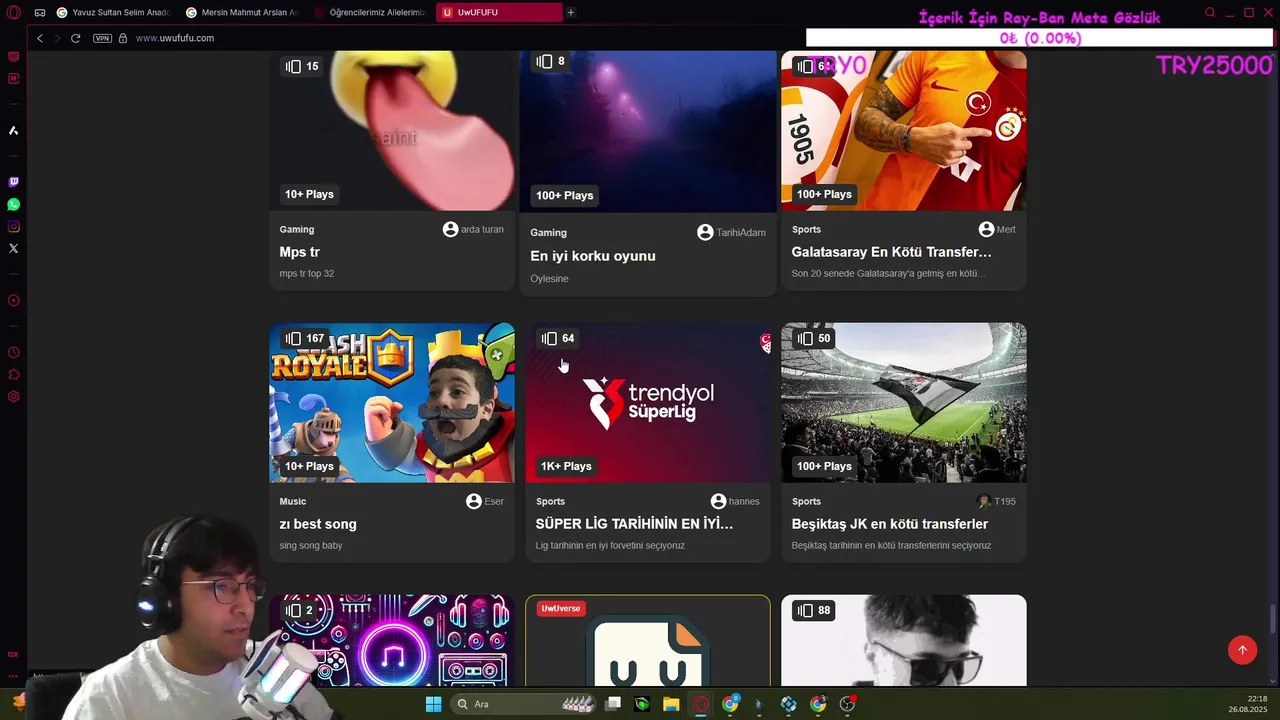Click the red scroll-to-top arrow button

[1242, 650]
